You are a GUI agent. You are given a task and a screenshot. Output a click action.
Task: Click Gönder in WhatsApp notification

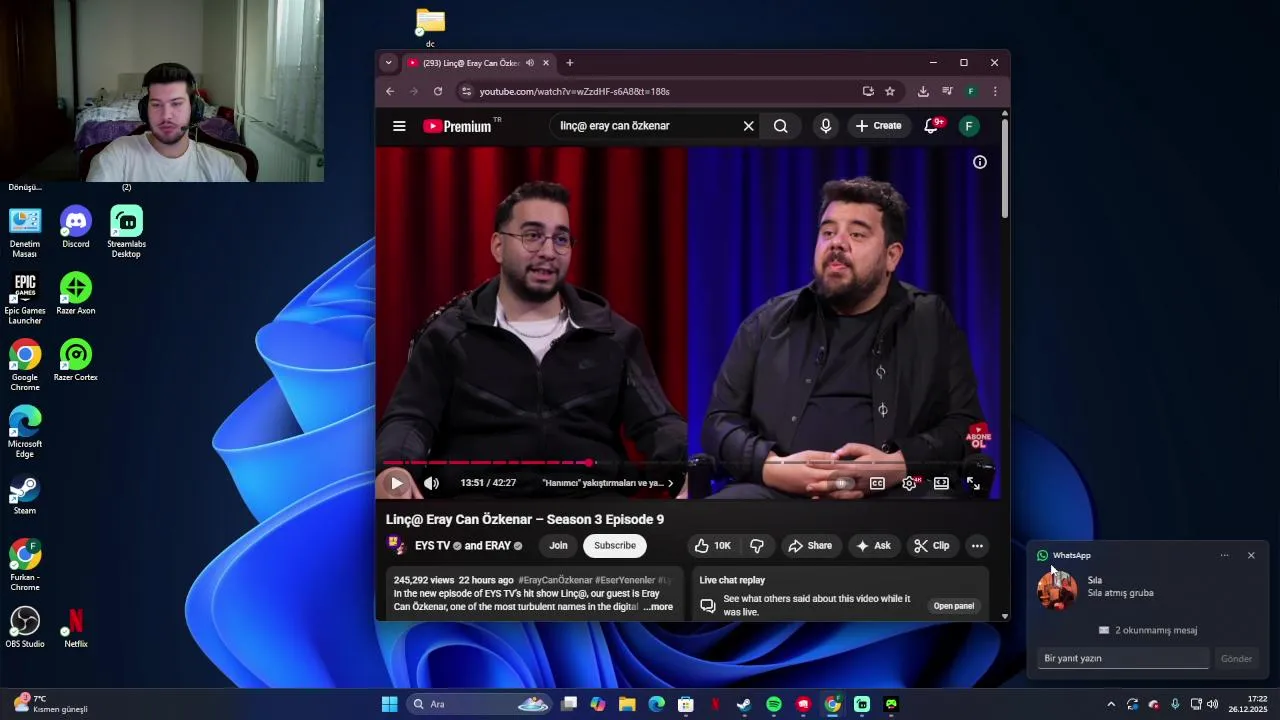coord(1237,658)
